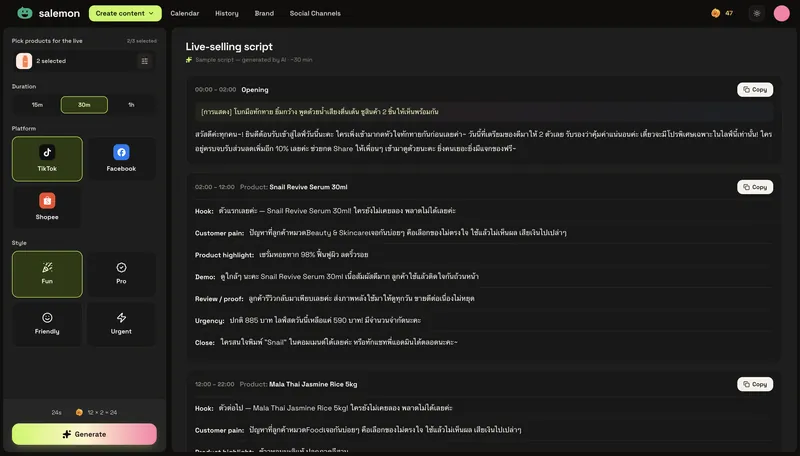Viewport: 800px width, 456px height.
Task: Select the Friendly style card
Action: [x=47, y=324]
